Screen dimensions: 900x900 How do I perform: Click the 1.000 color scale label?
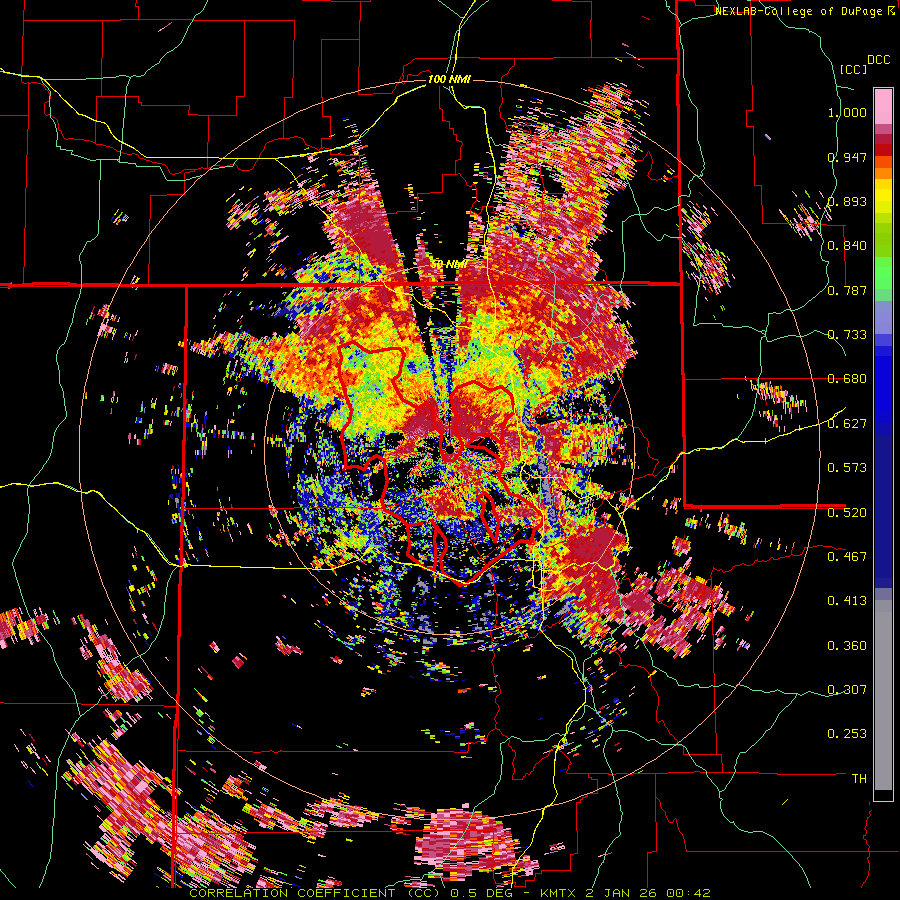(847, 112)
